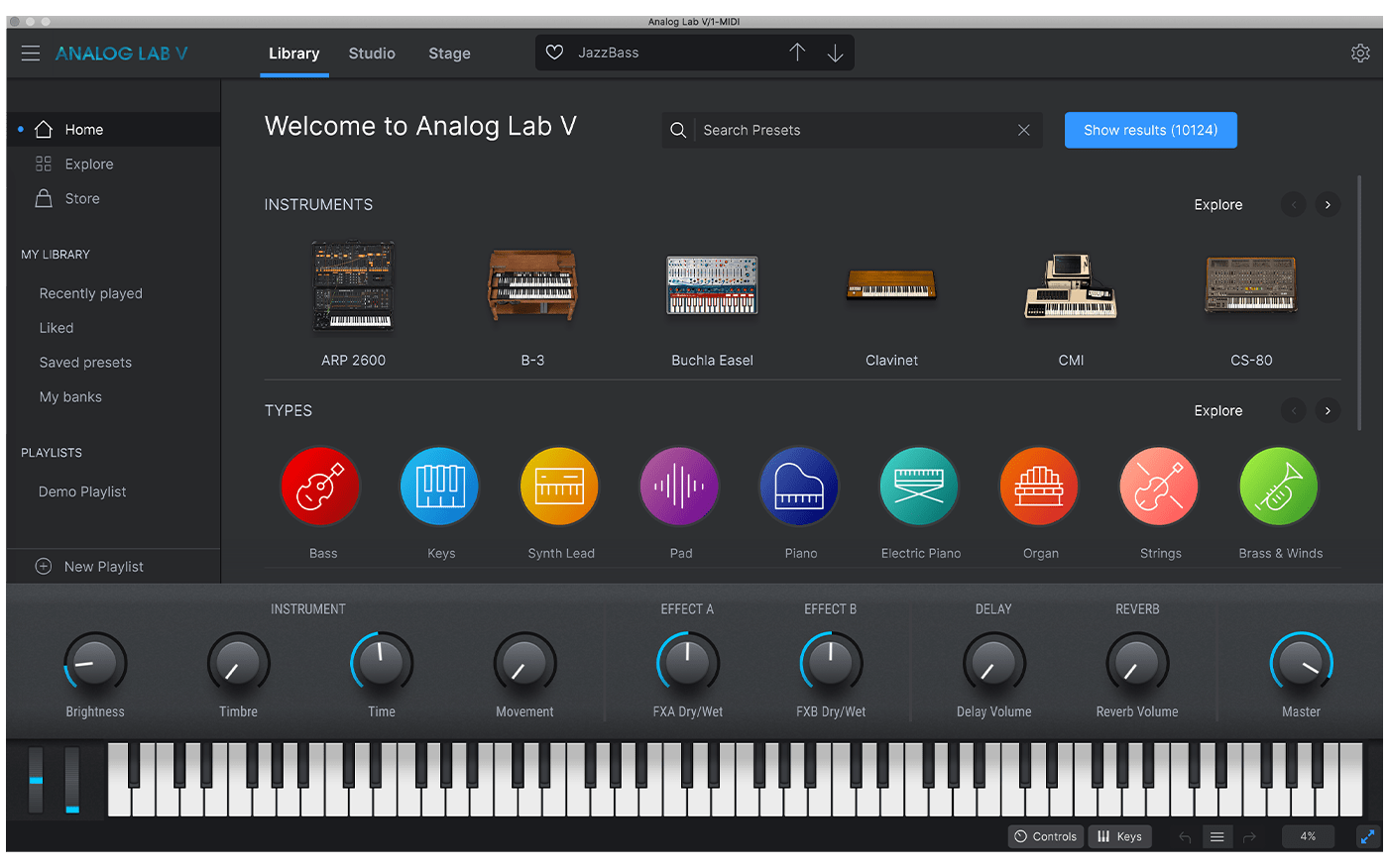Click Explore link beside TYPES
This screenshot has height=868, width=1388.
pyautogui.click(x=1217, y=411)
